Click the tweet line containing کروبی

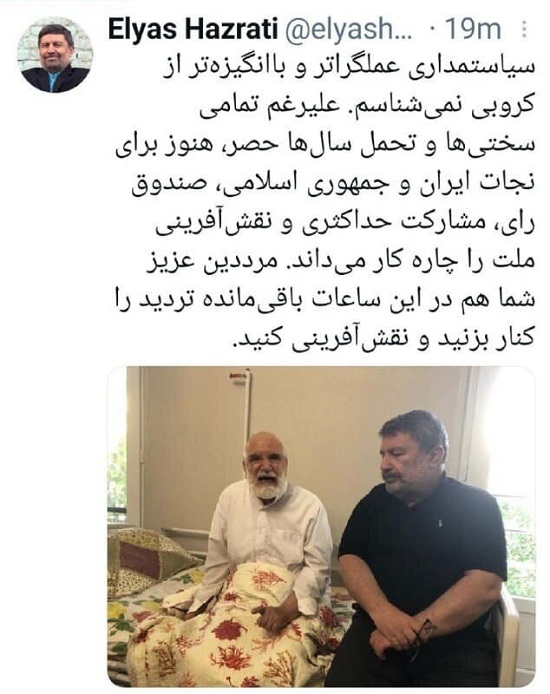click(367, 109)
